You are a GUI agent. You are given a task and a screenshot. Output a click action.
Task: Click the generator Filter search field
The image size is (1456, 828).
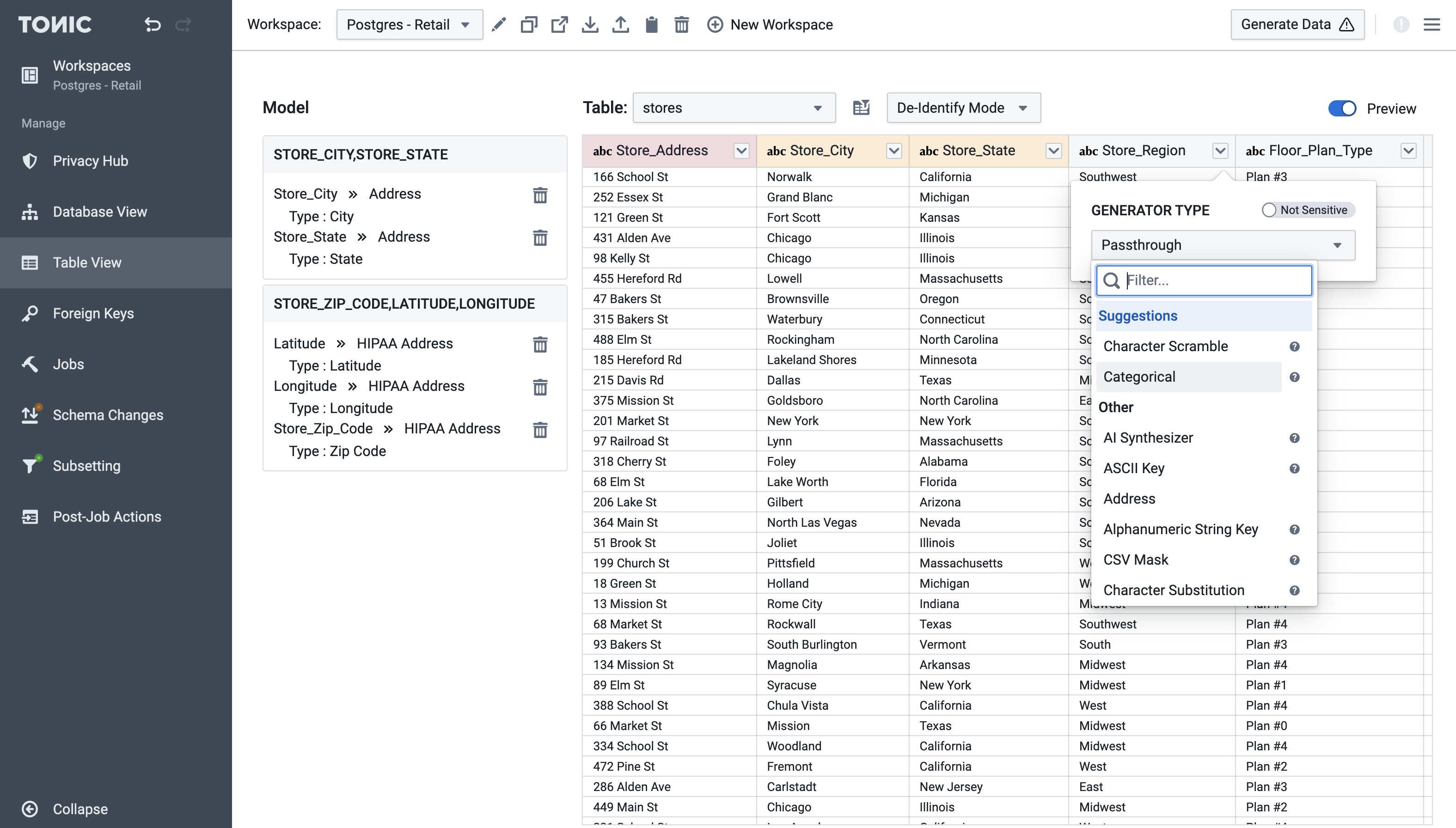click(x=1204, y=280)
